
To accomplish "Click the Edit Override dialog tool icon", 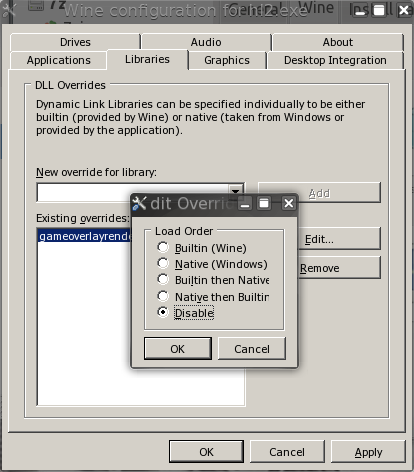I will tap(139, 203).
